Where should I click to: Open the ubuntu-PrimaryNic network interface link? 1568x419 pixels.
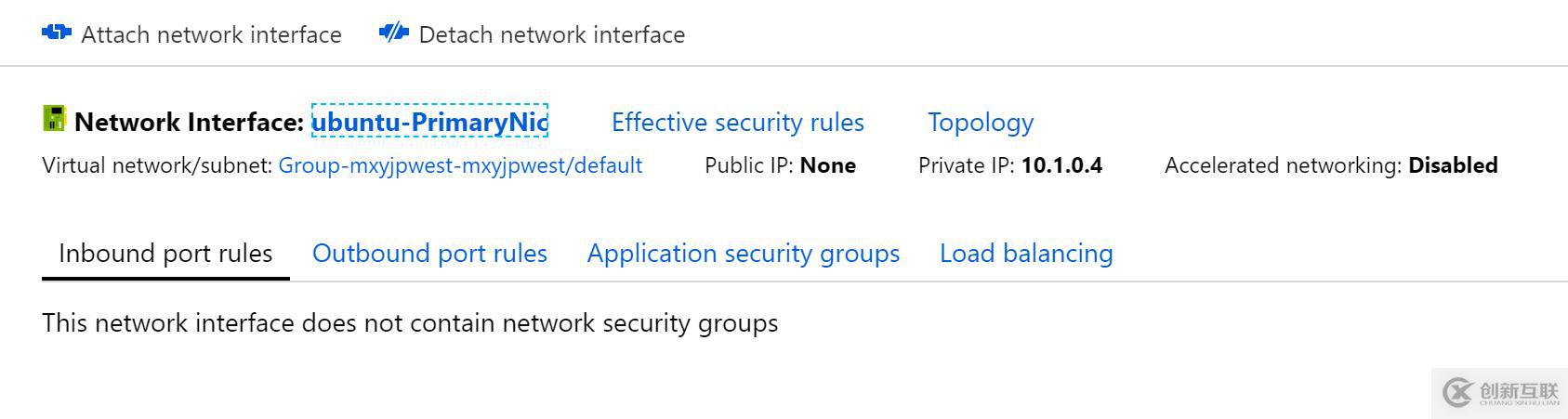tap(429, 122)
